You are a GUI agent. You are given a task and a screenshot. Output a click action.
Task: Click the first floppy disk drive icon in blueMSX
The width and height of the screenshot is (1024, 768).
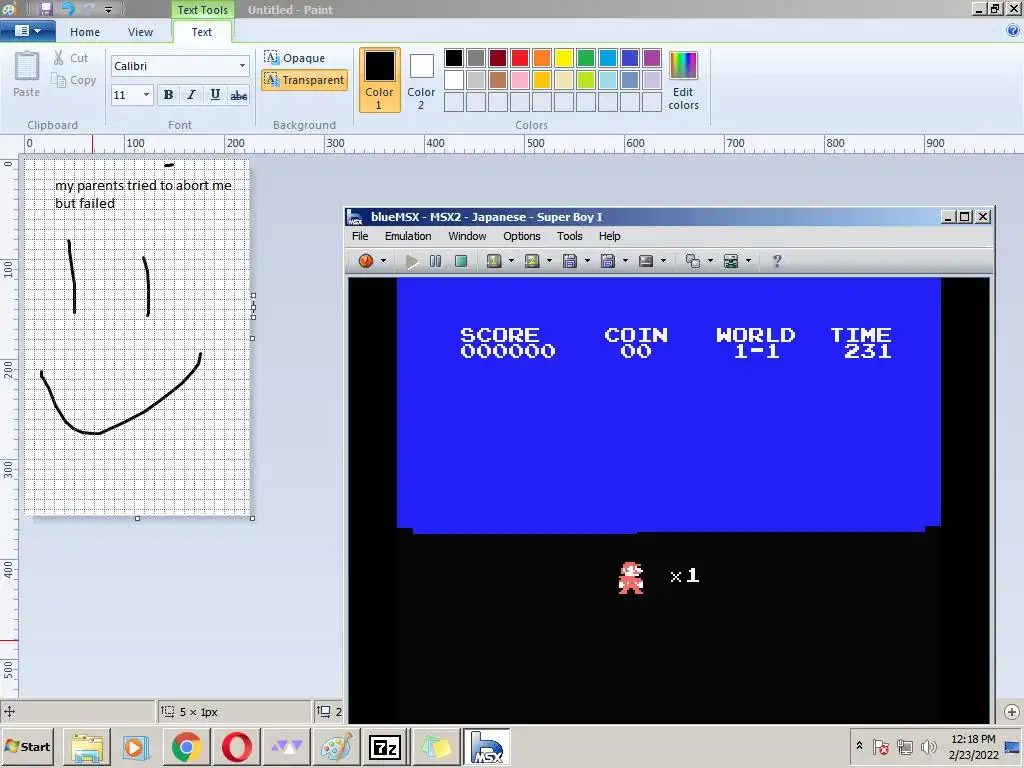569,261
